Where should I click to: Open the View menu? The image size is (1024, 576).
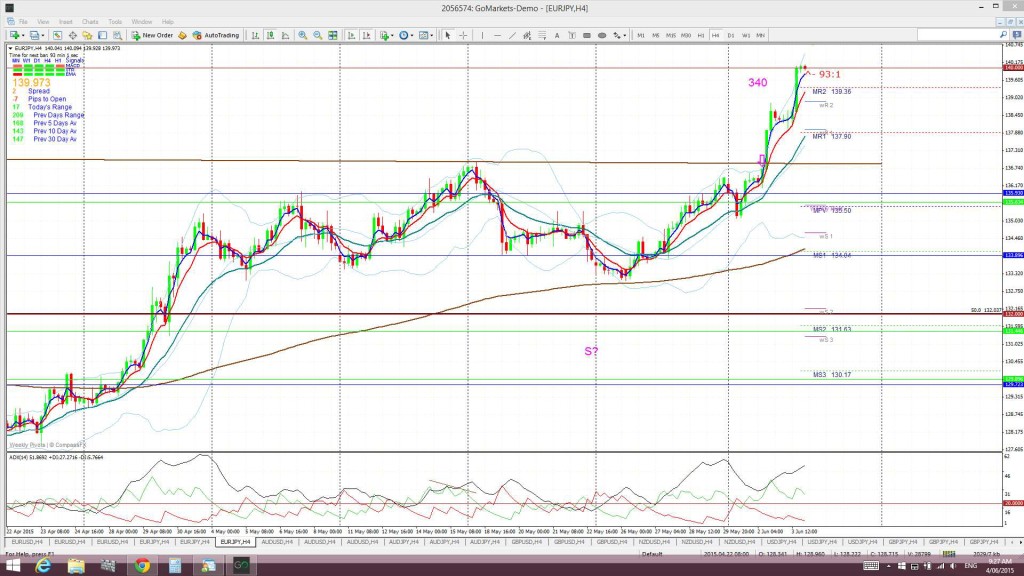[x=43, y=22]
